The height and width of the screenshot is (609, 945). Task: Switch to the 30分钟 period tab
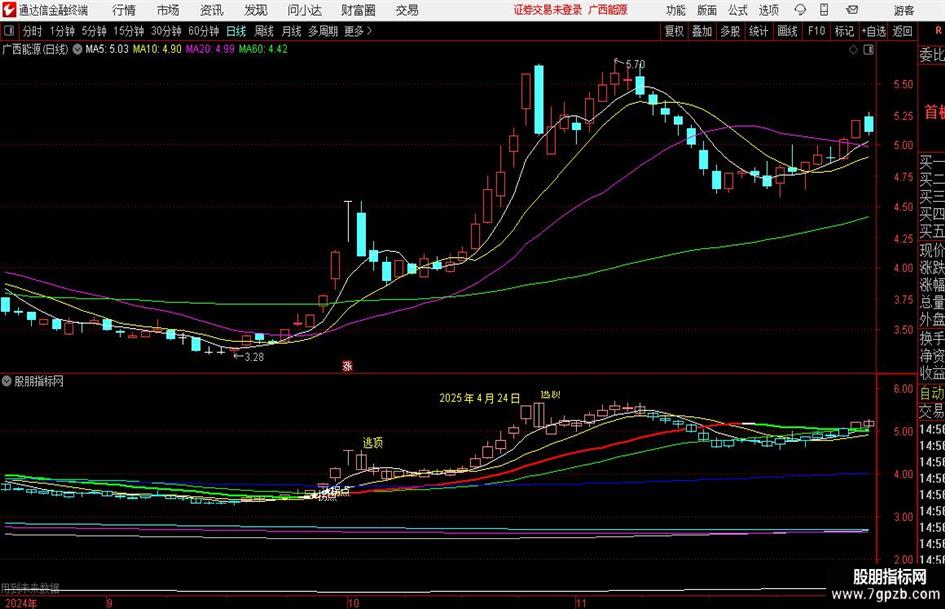tap(166, 31)
